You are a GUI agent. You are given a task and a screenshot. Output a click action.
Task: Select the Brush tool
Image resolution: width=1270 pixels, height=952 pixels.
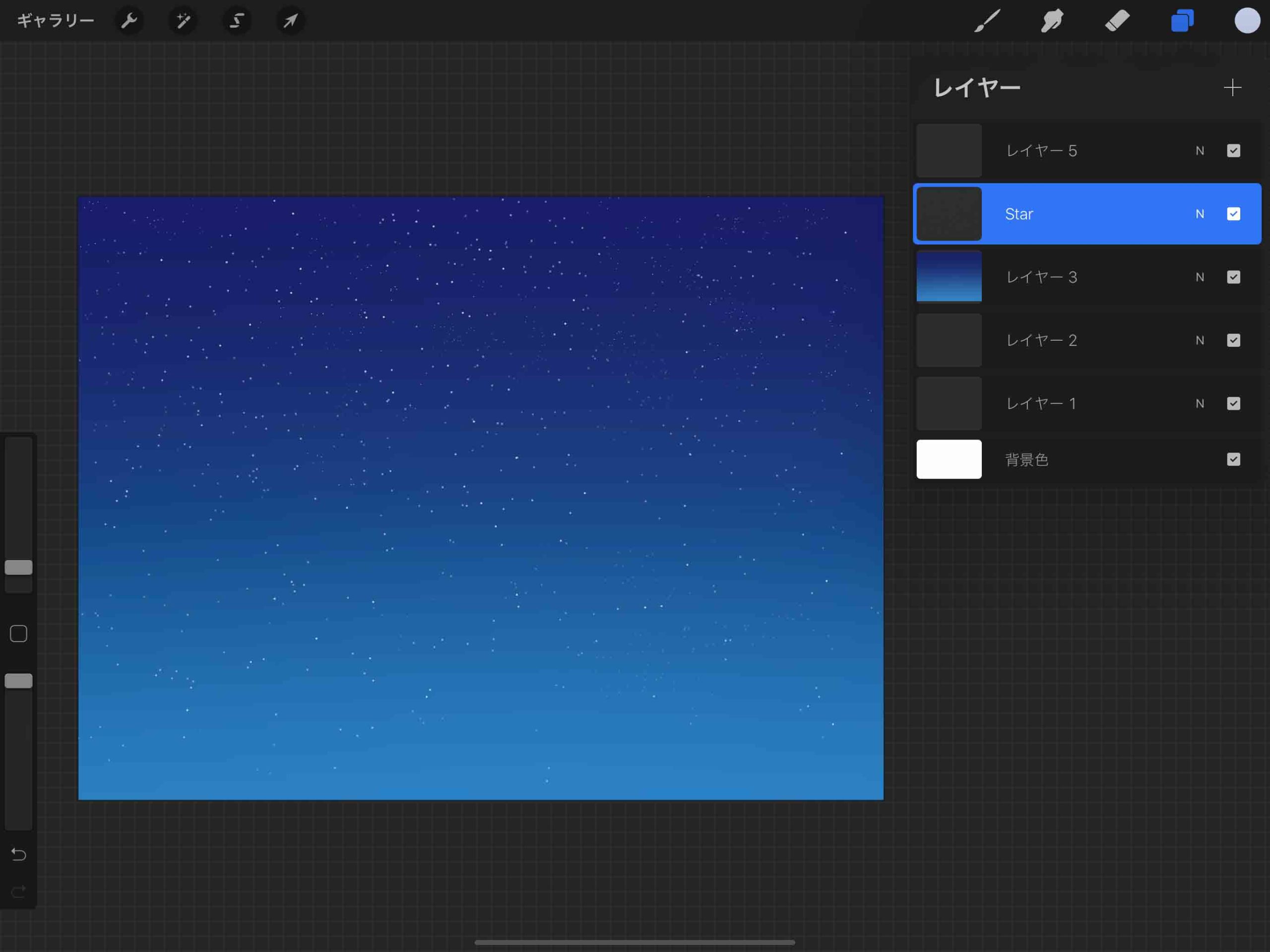[988, 21]
